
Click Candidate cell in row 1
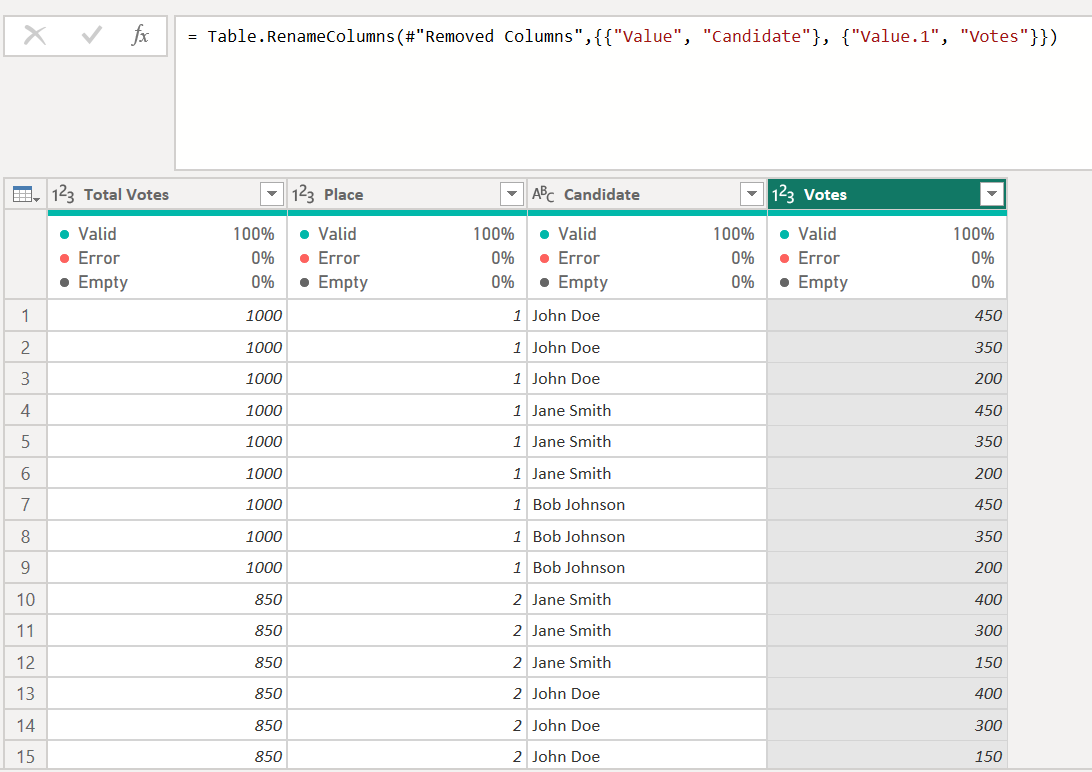click(647, 316)
